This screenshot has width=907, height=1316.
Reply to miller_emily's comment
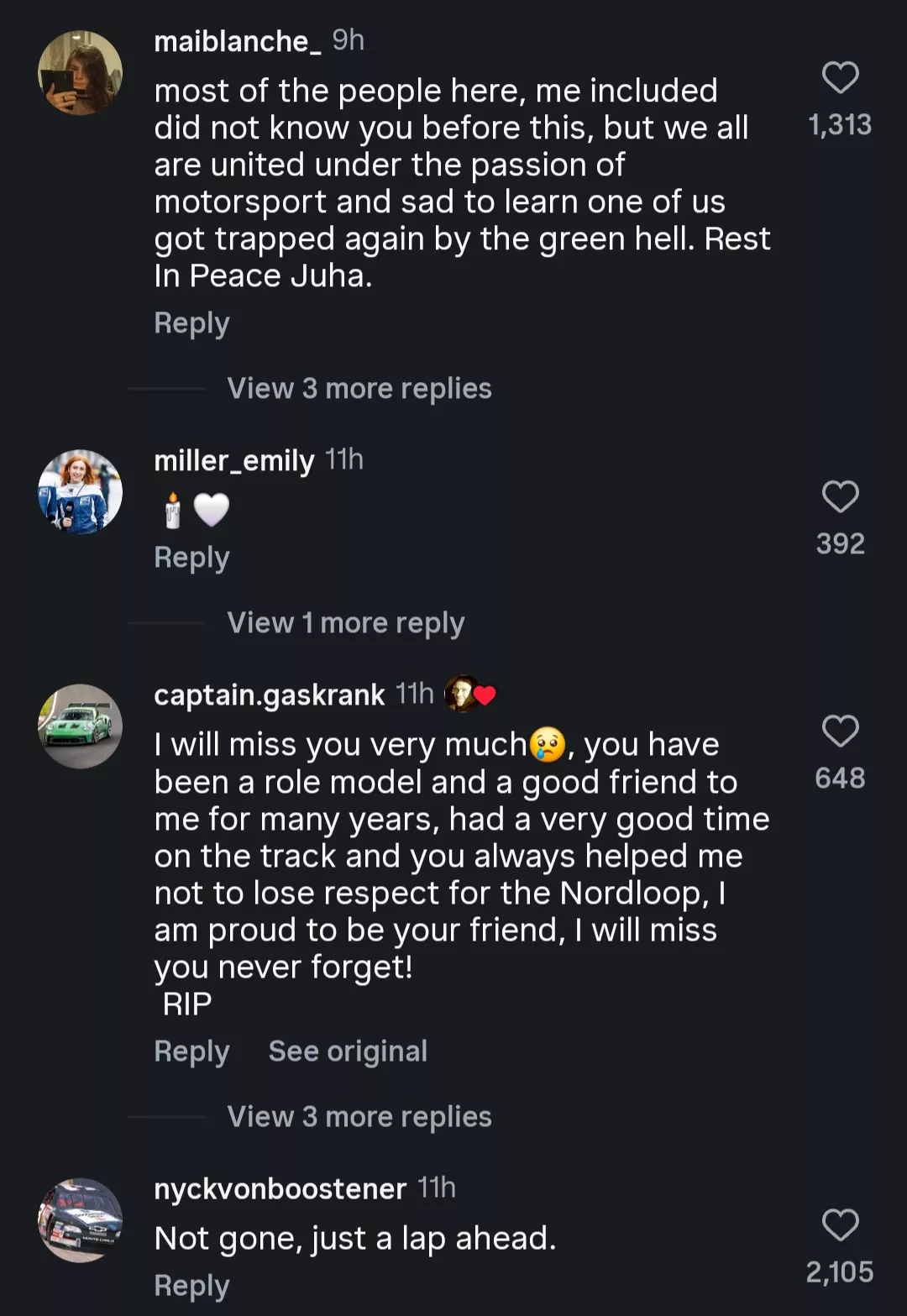tap(191, 558)
